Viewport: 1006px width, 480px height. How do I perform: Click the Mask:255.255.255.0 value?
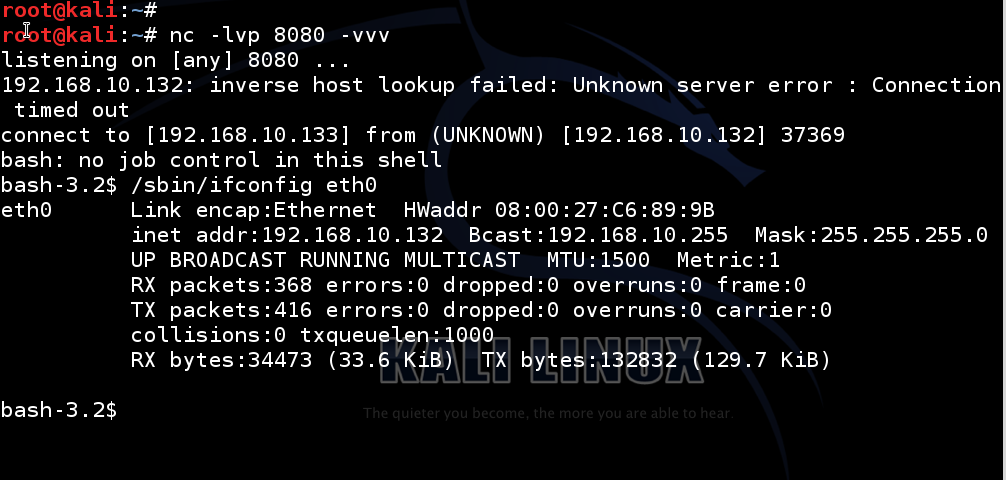(x=871, y=235)
